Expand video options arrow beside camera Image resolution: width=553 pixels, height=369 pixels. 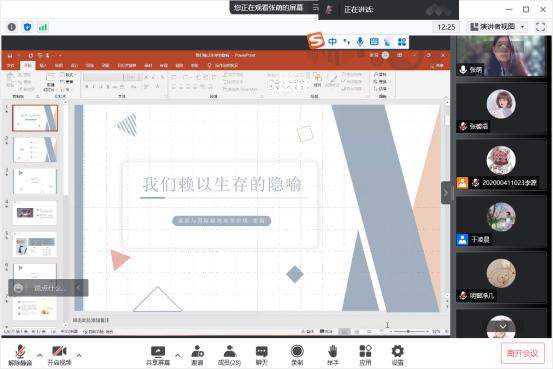click(x=79, y=355)
